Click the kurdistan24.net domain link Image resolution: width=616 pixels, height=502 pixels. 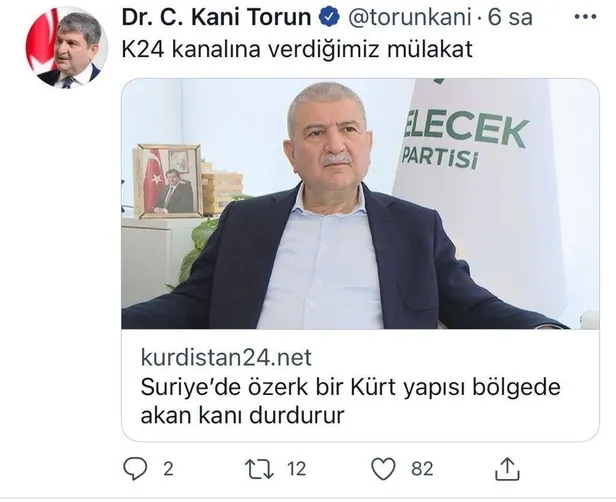[226, 357]
